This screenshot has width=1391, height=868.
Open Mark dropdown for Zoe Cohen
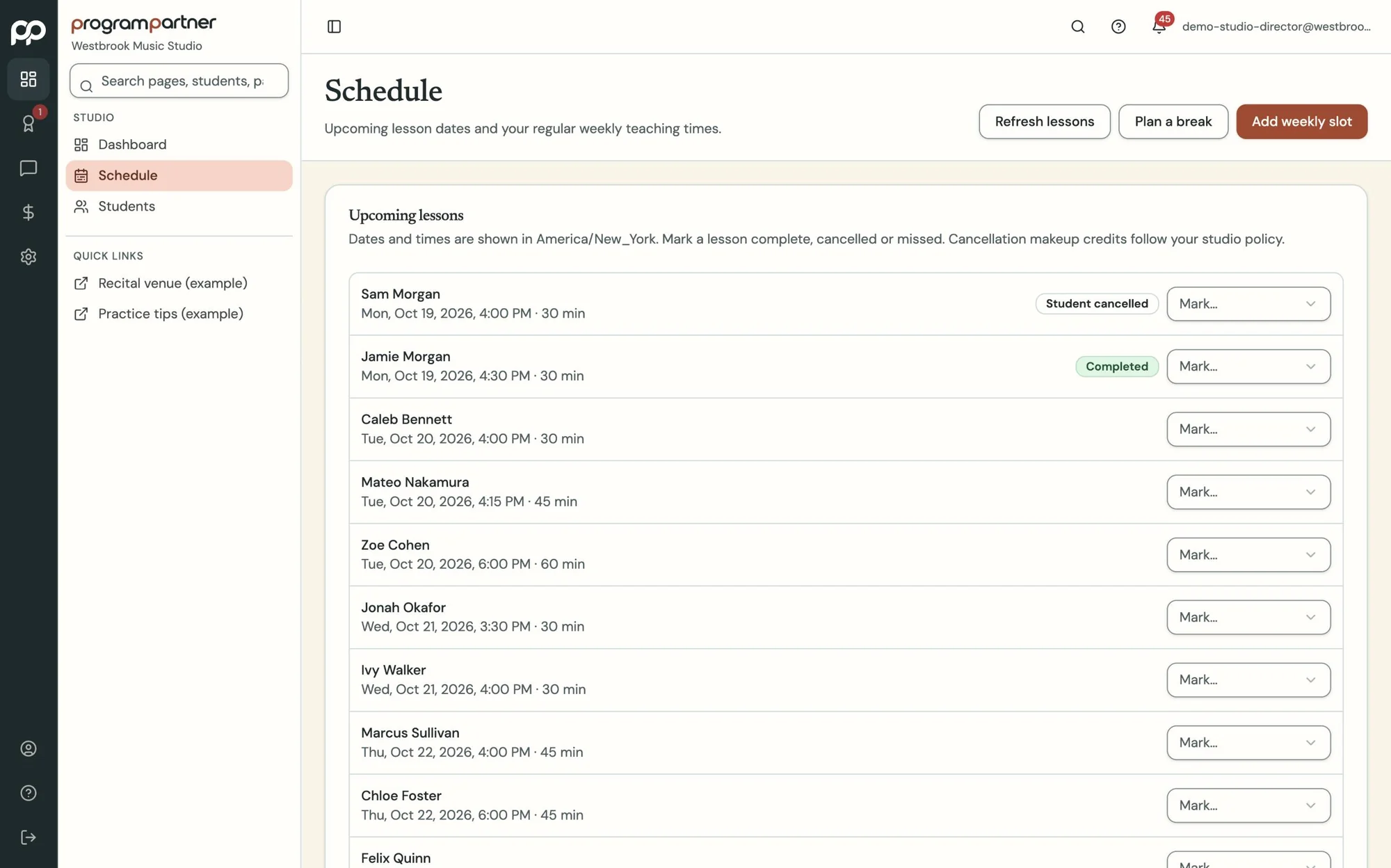point(1248,554)
